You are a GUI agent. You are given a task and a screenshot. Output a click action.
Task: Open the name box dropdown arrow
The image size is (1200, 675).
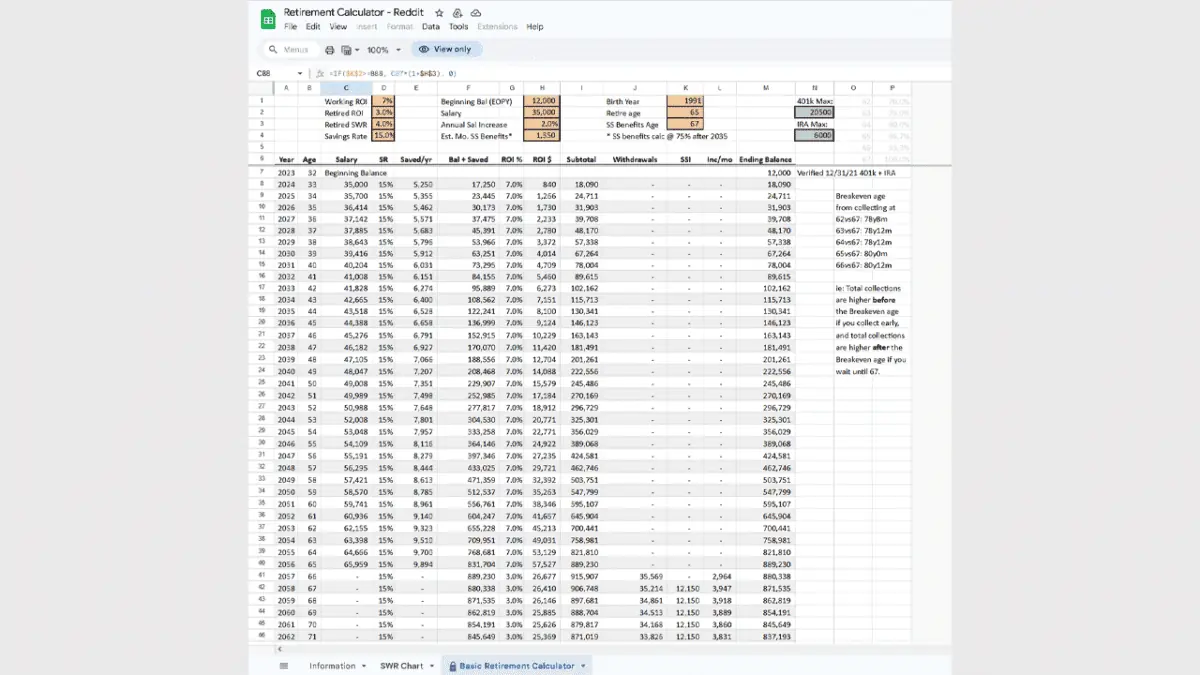click(x=300, y=74)
